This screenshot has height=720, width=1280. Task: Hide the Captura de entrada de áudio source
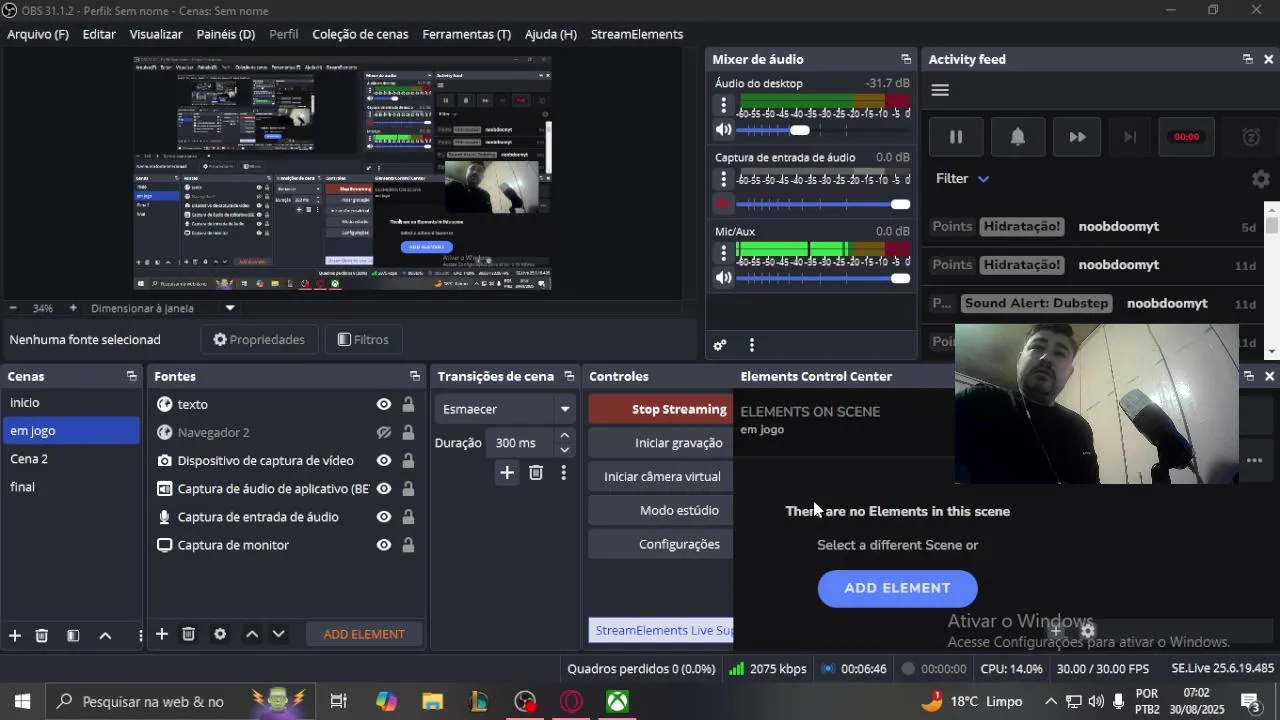383,517
